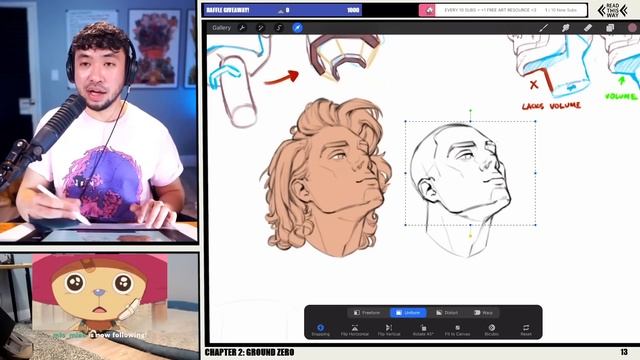Switch transform mode to Freeform
This screenshot has height=360, width=640.
tap(367, 313)
